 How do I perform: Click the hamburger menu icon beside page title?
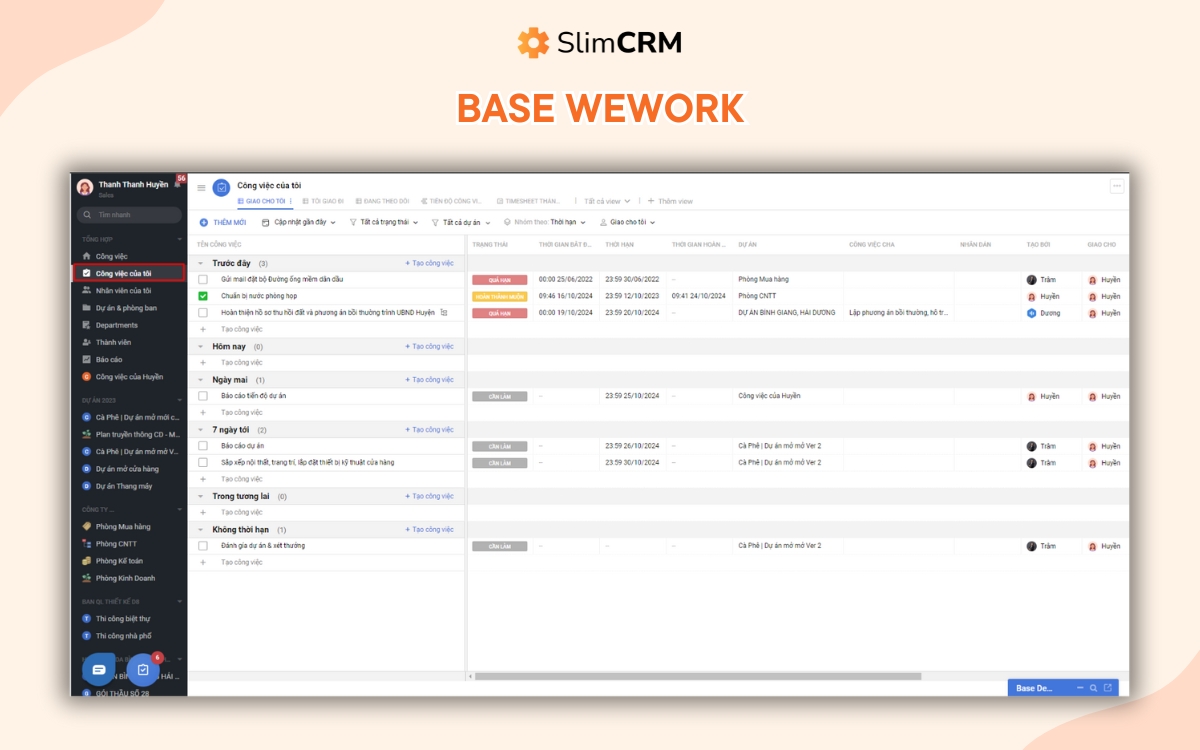[201, 187]
